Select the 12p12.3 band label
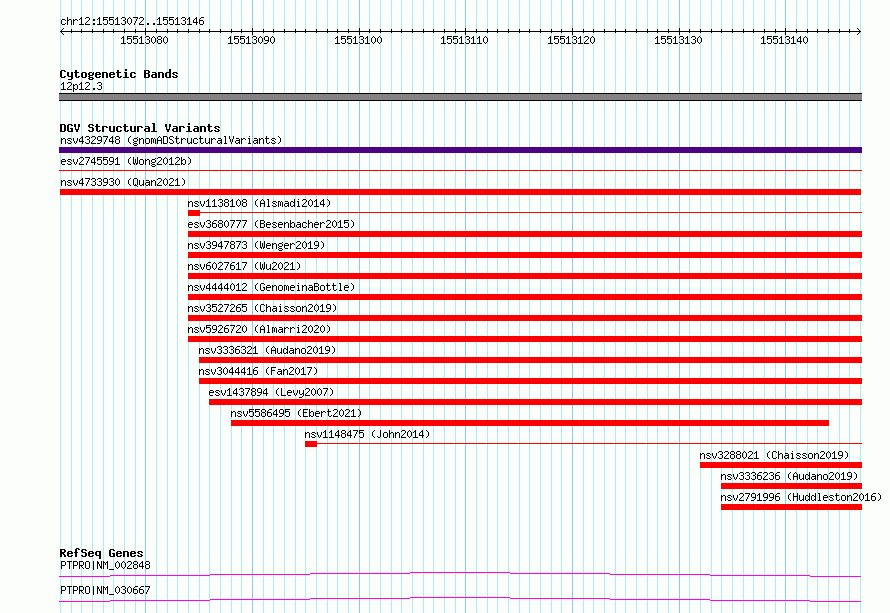Viewport: 890px width, 613px height. [x=81, y=86]
